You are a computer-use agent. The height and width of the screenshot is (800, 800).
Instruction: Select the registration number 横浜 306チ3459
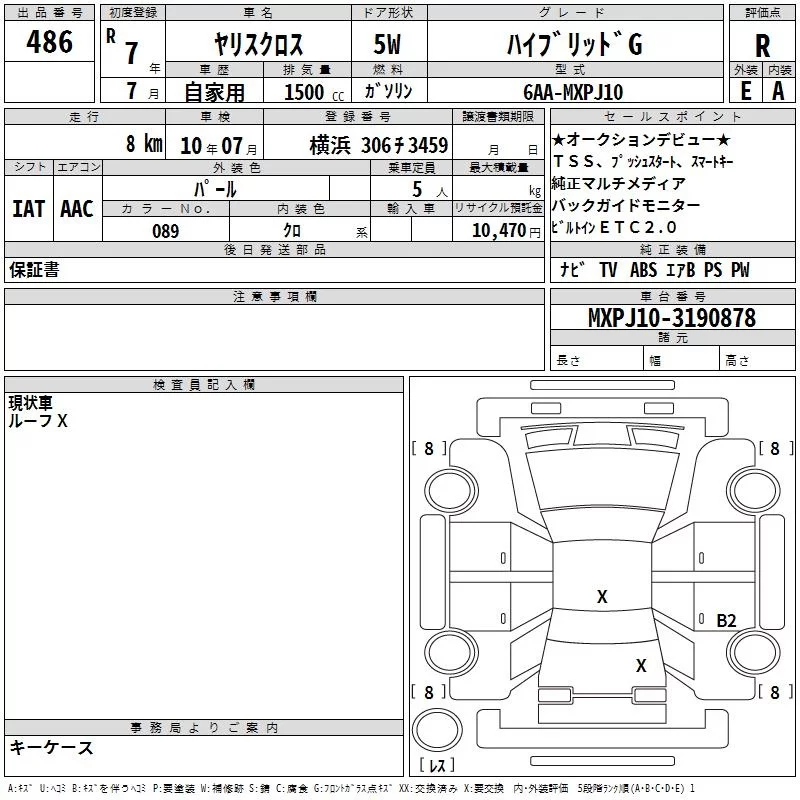coord(379,145)
